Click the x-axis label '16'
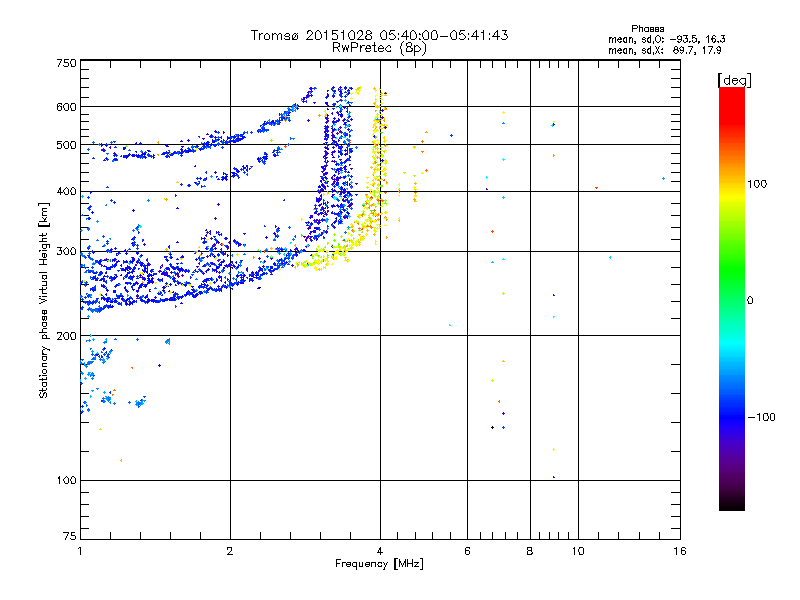 pyautogui.click(x=680, y=551)
